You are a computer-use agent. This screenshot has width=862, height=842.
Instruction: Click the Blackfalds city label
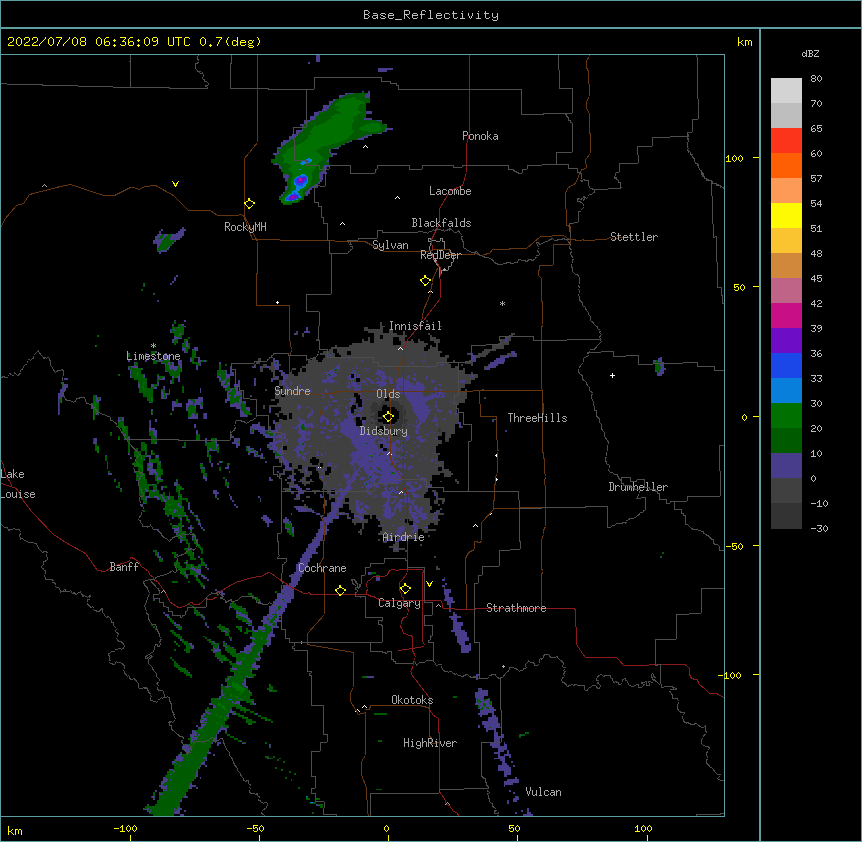click(x=441, y=223)
